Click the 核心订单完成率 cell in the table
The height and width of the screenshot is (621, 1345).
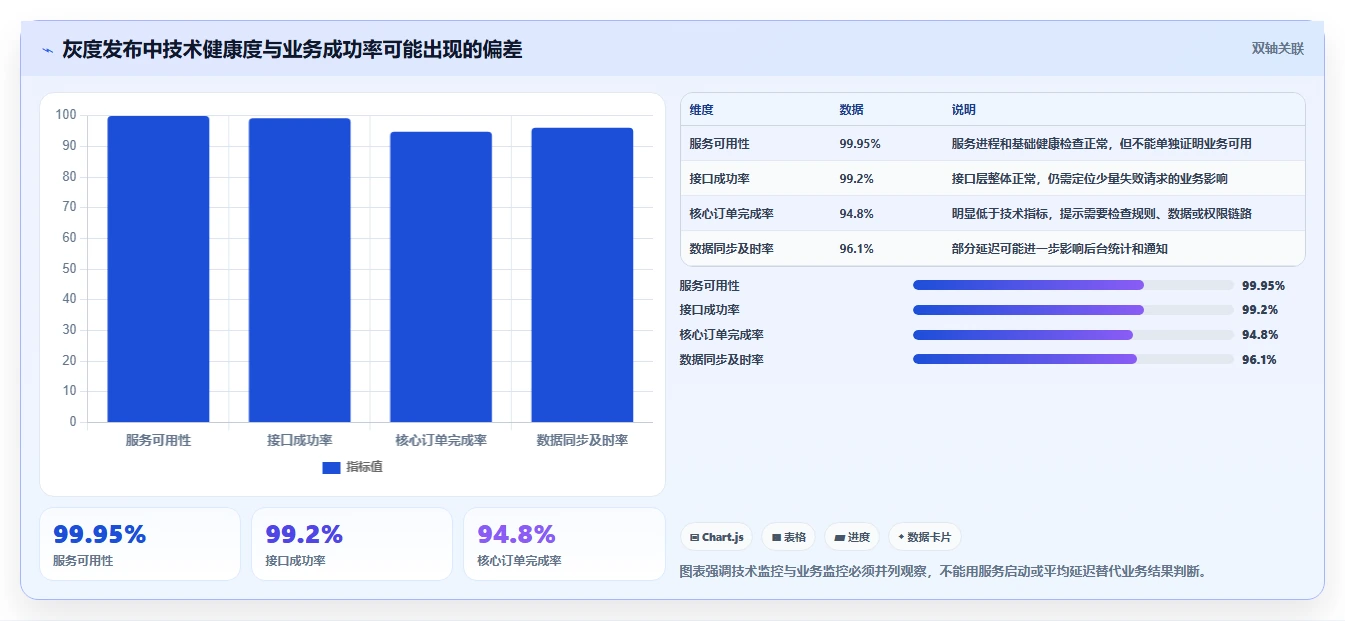pos(732,214)
